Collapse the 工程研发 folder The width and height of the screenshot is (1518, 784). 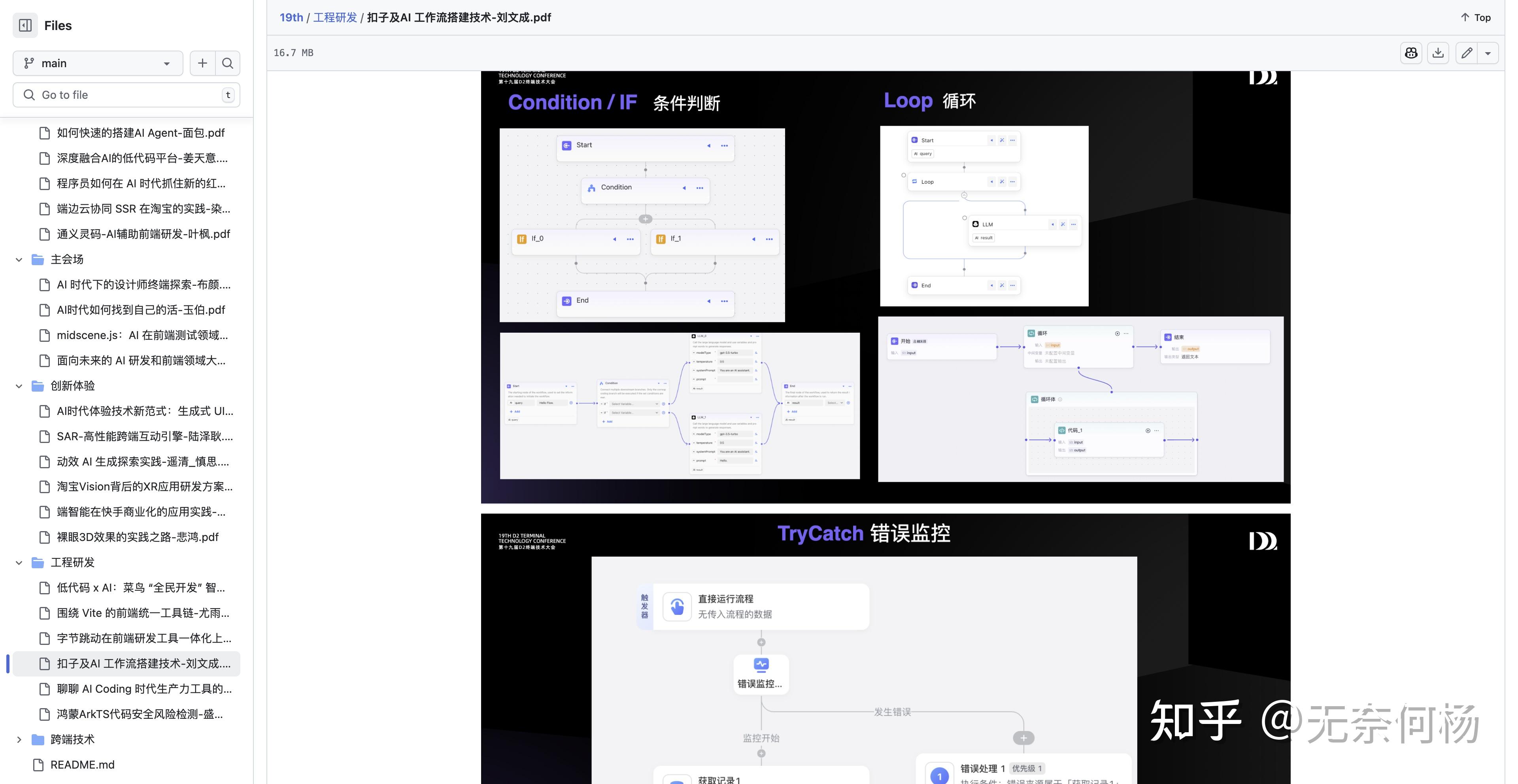[x=18, y=563]
